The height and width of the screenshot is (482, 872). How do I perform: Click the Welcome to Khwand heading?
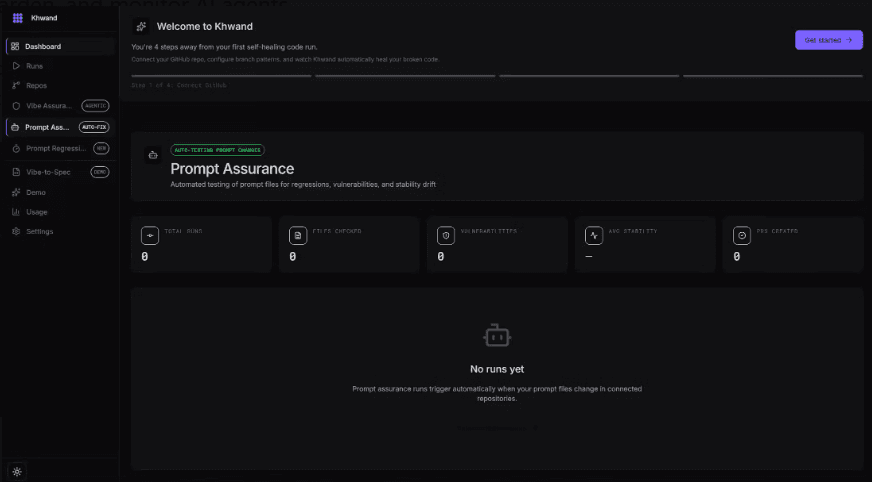[x=205, y=26]
